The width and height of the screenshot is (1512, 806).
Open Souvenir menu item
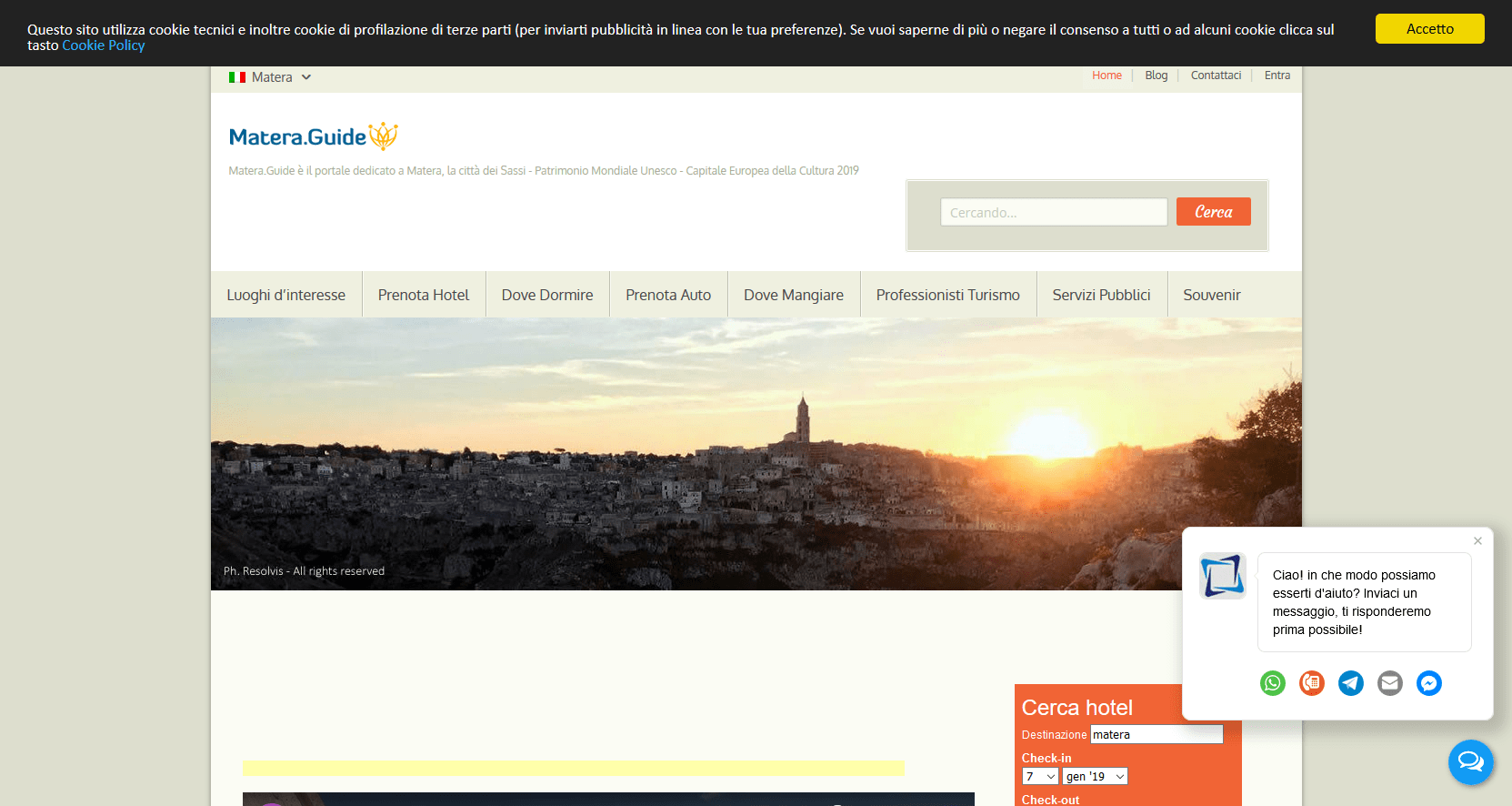[x=1212, y=295]
